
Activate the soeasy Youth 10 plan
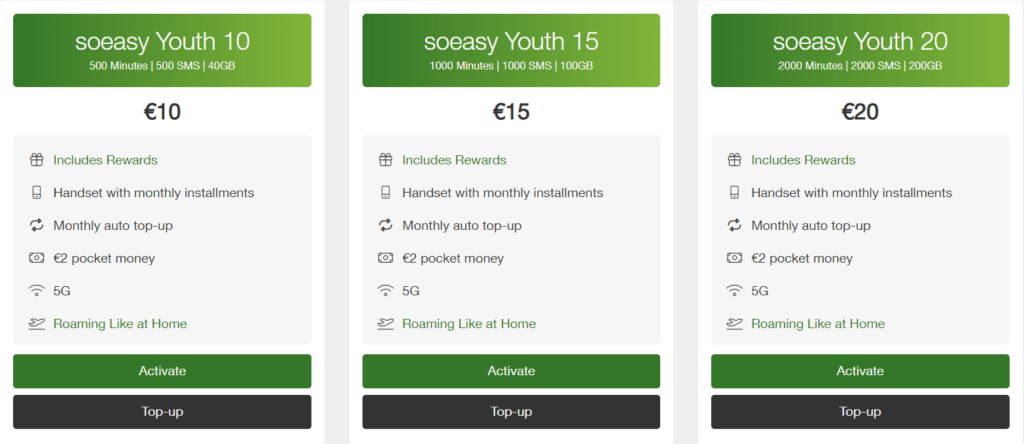tap(162, 371)
